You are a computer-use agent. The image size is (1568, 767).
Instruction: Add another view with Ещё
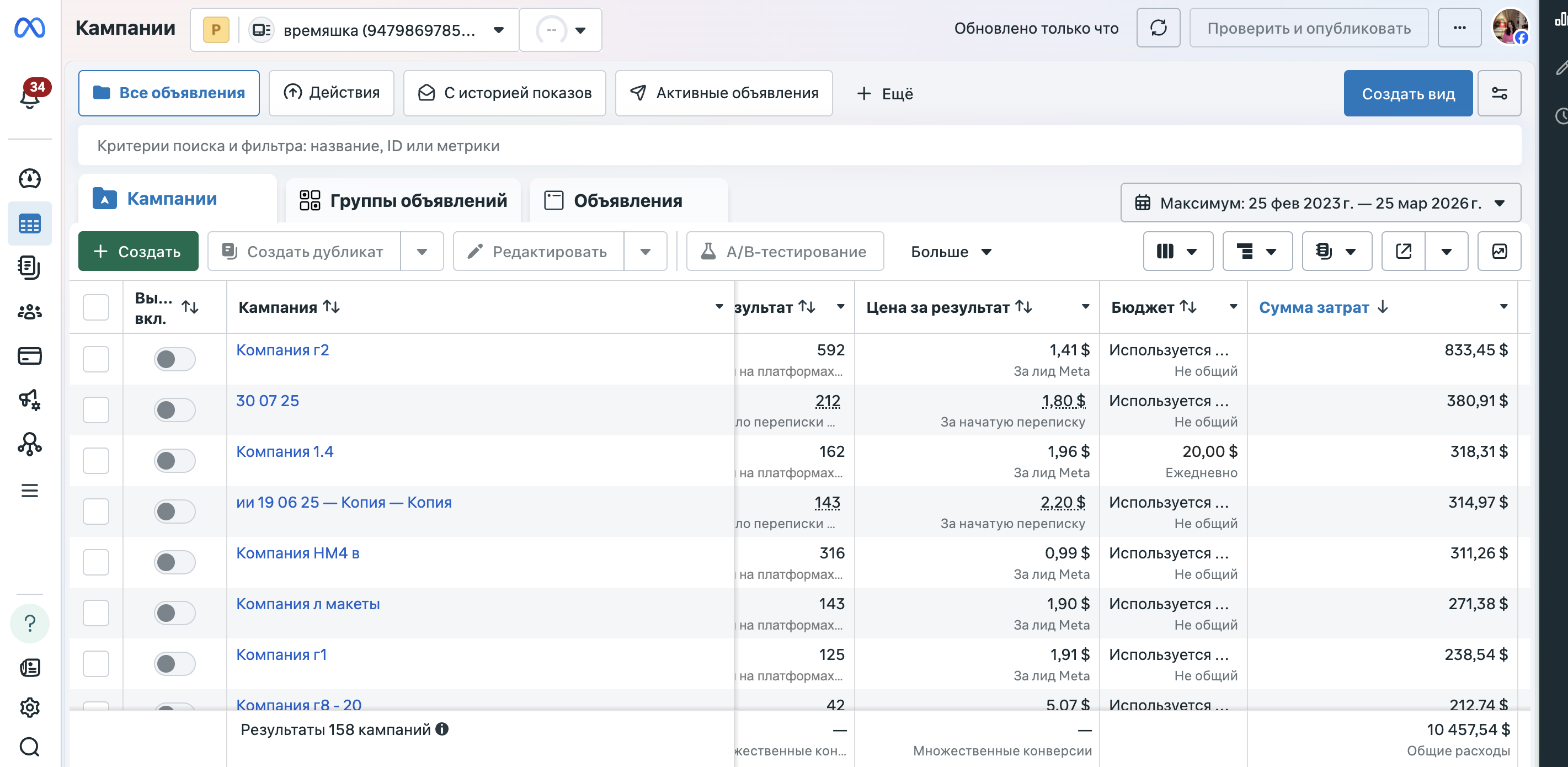click(x=886, y=93)
